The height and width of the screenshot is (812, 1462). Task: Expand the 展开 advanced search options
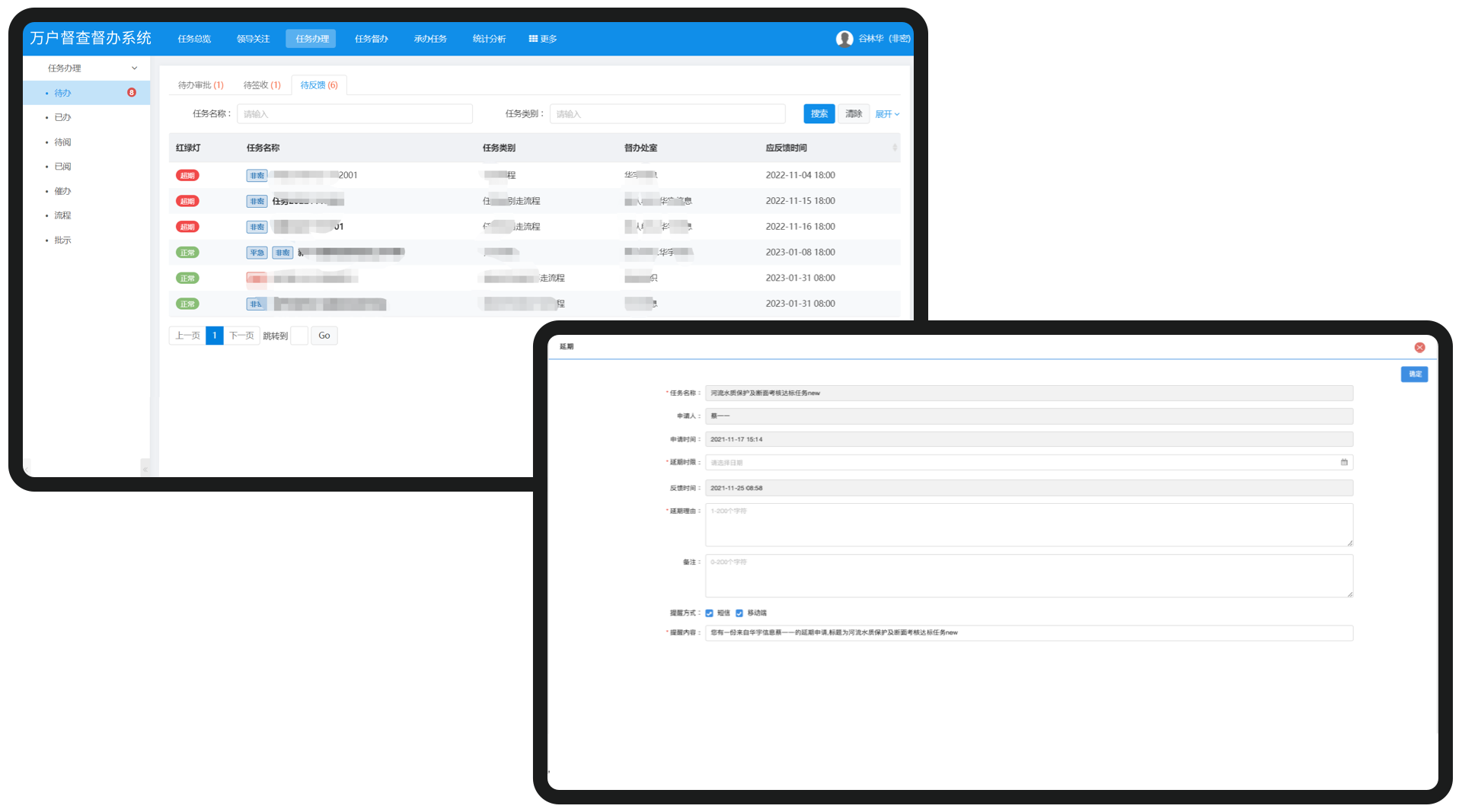[887, 114]
